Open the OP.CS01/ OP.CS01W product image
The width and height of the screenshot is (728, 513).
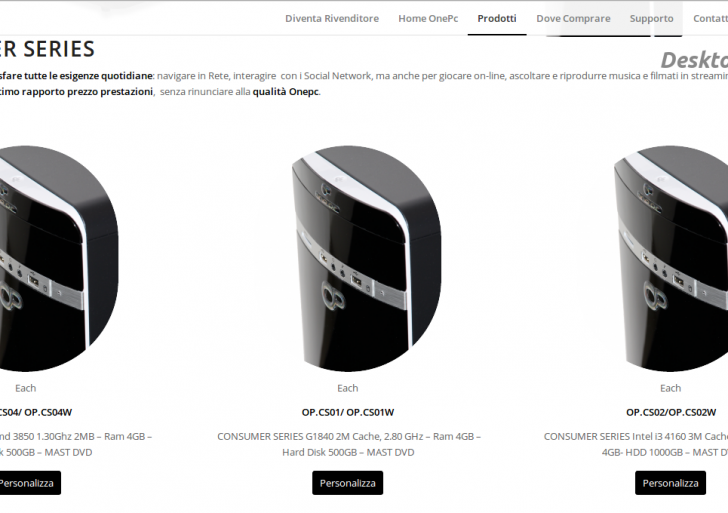(x=366, y=259)
